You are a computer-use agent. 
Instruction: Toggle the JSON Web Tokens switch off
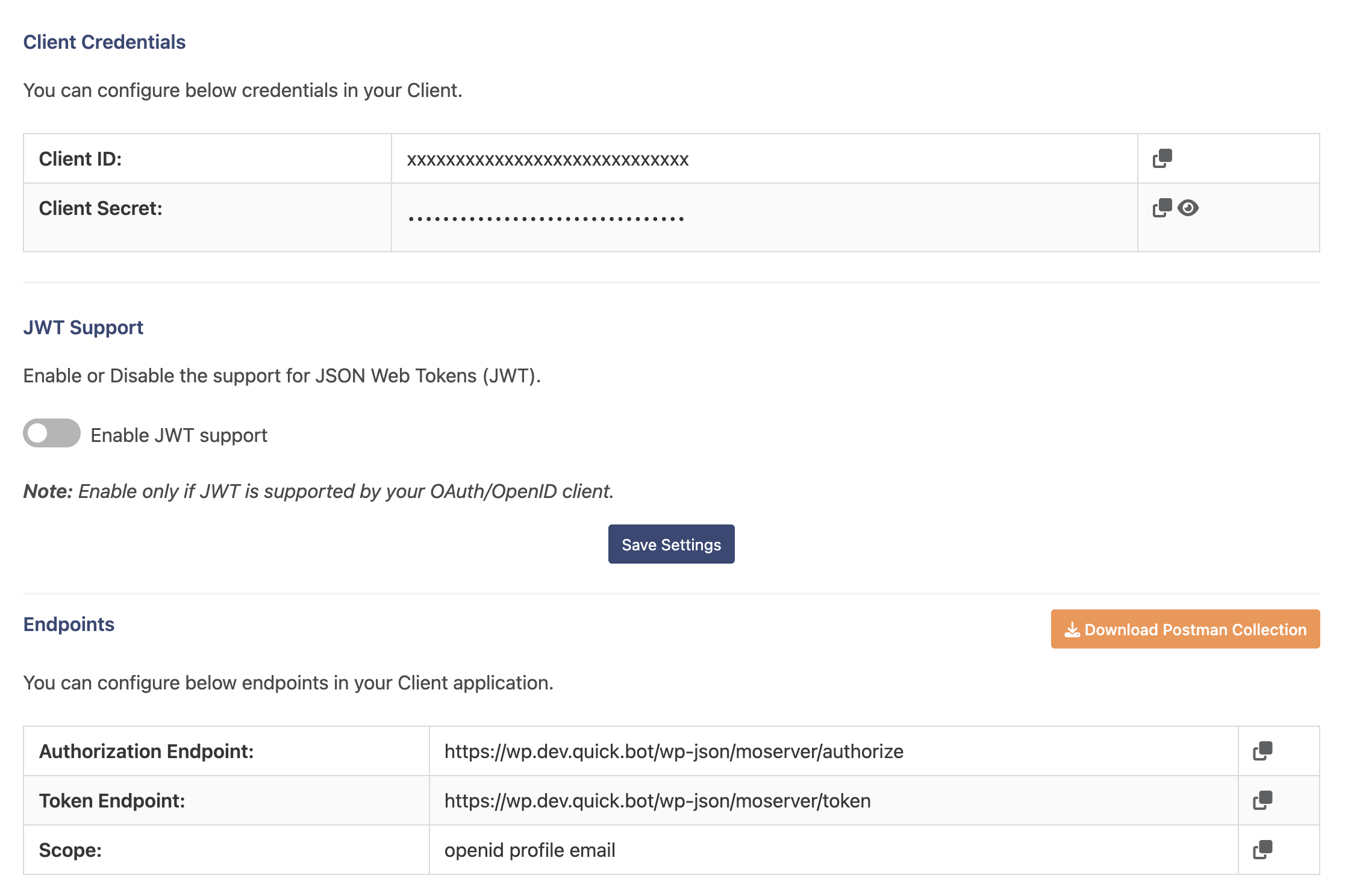click(51, 433)
